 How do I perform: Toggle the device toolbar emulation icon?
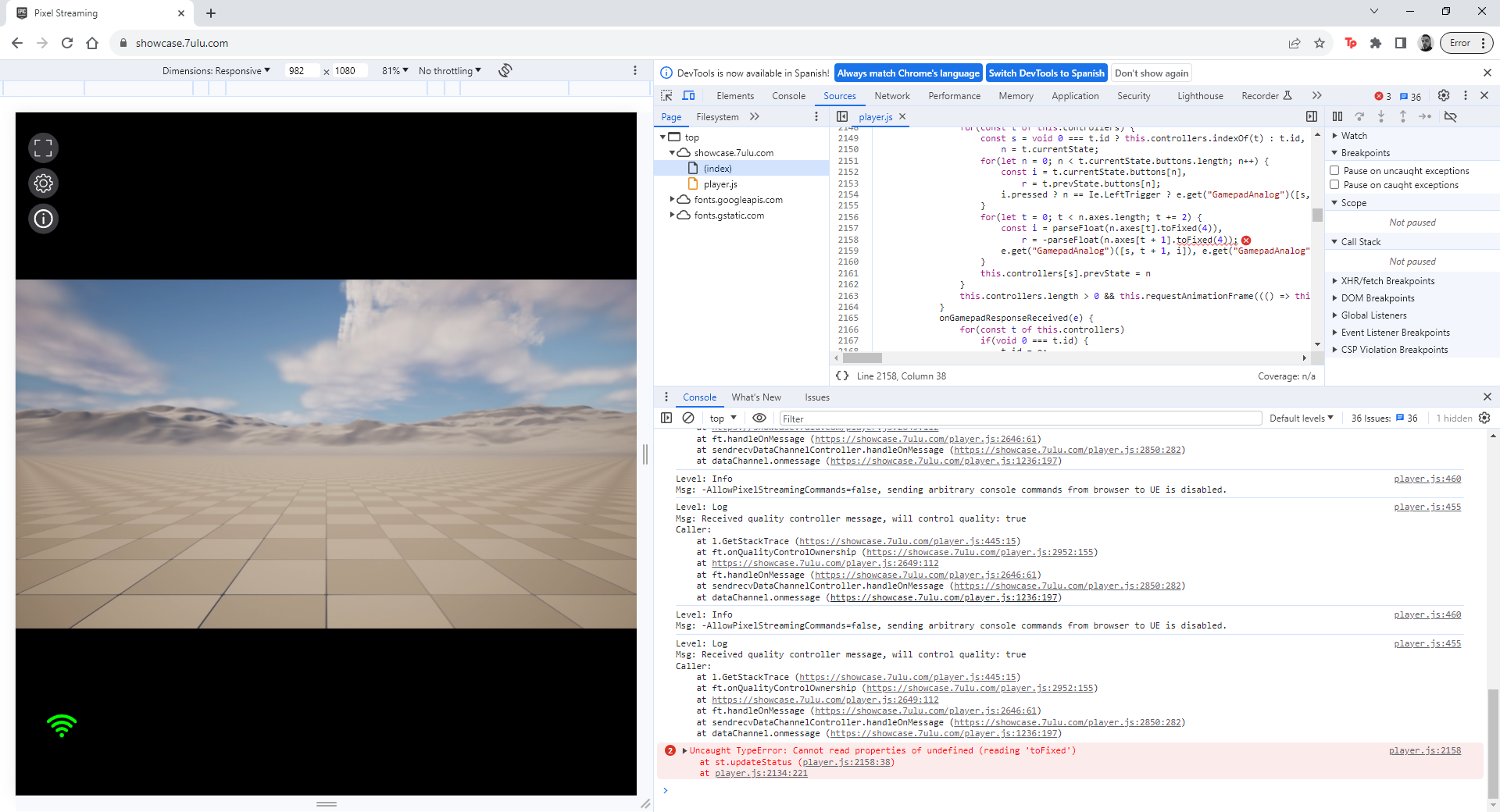[x=689, y=95]
